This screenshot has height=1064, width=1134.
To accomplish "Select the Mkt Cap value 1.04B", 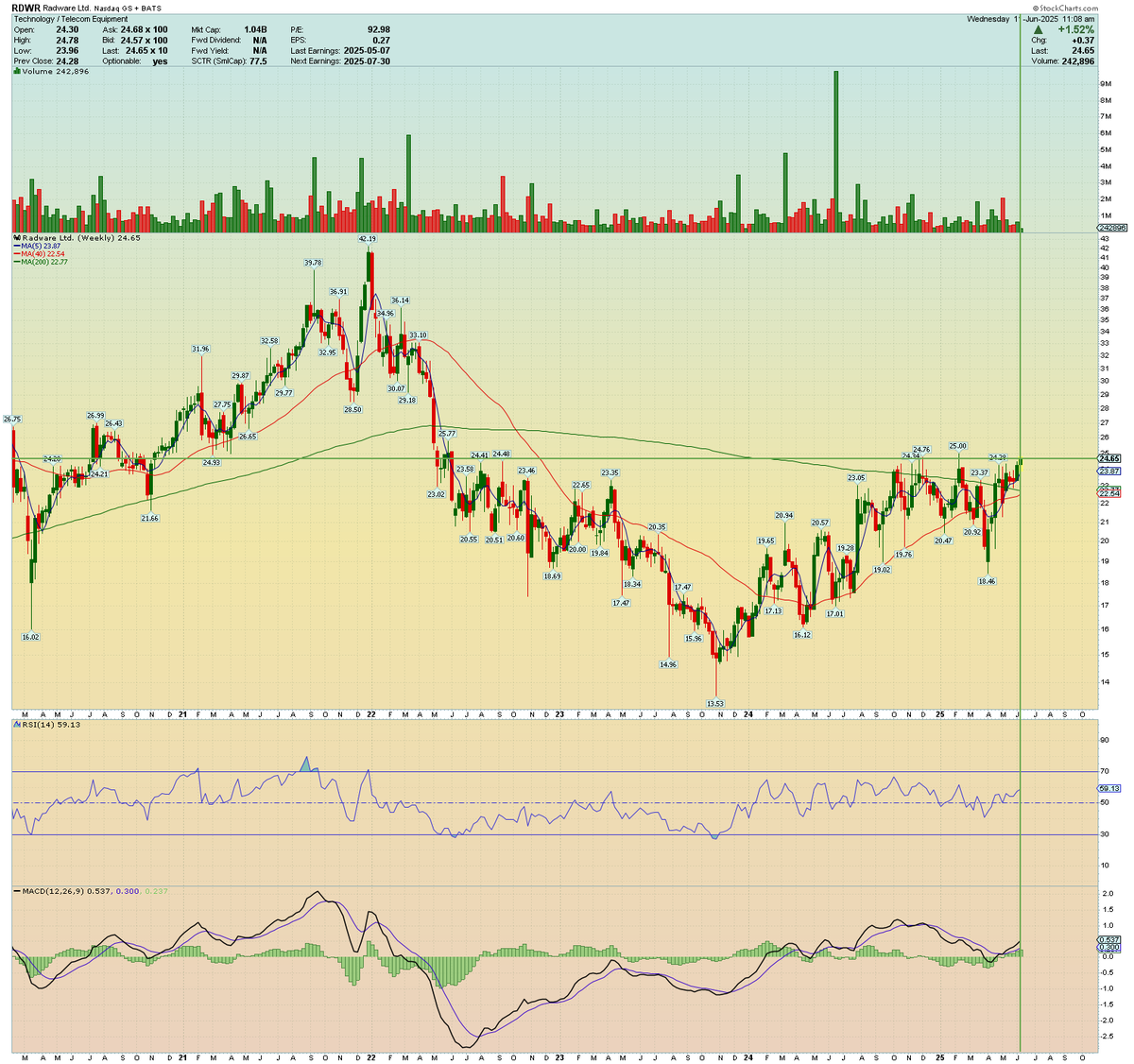I will point(255,29).
